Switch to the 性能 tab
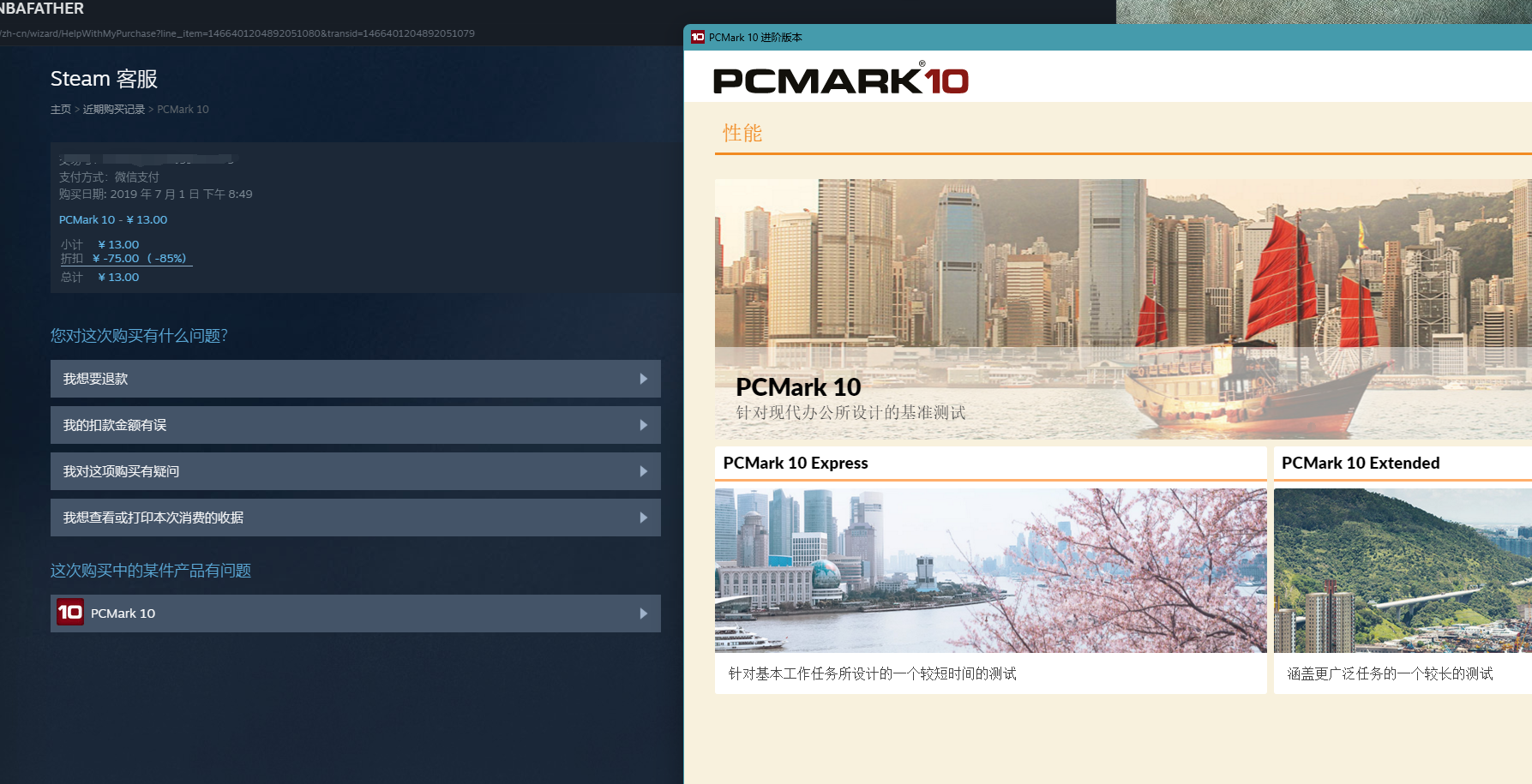 click(742, 133)
